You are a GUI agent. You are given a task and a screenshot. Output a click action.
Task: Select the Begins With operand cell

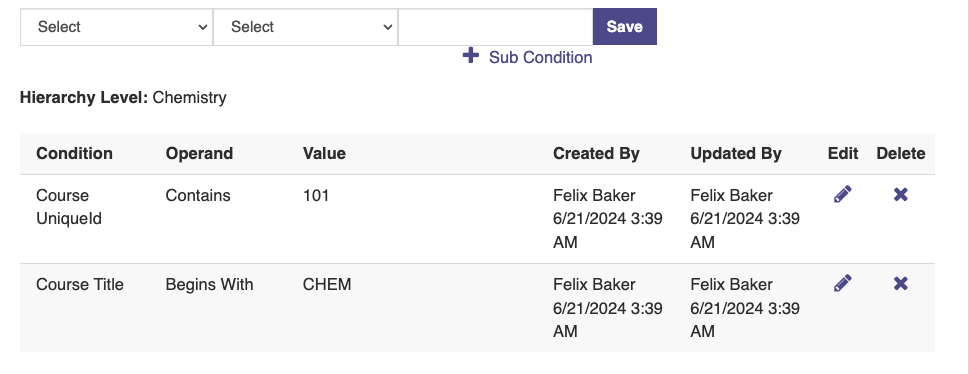point(209,284)
